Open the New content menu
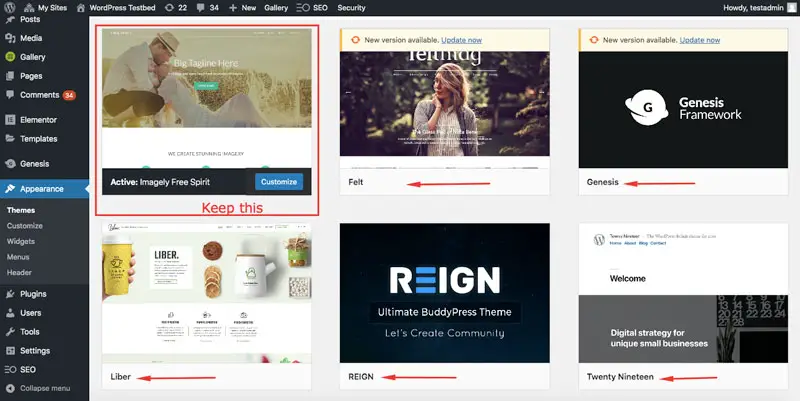This screenshot has height=401, width=800. pyautogui.click(x=242, y=8)
